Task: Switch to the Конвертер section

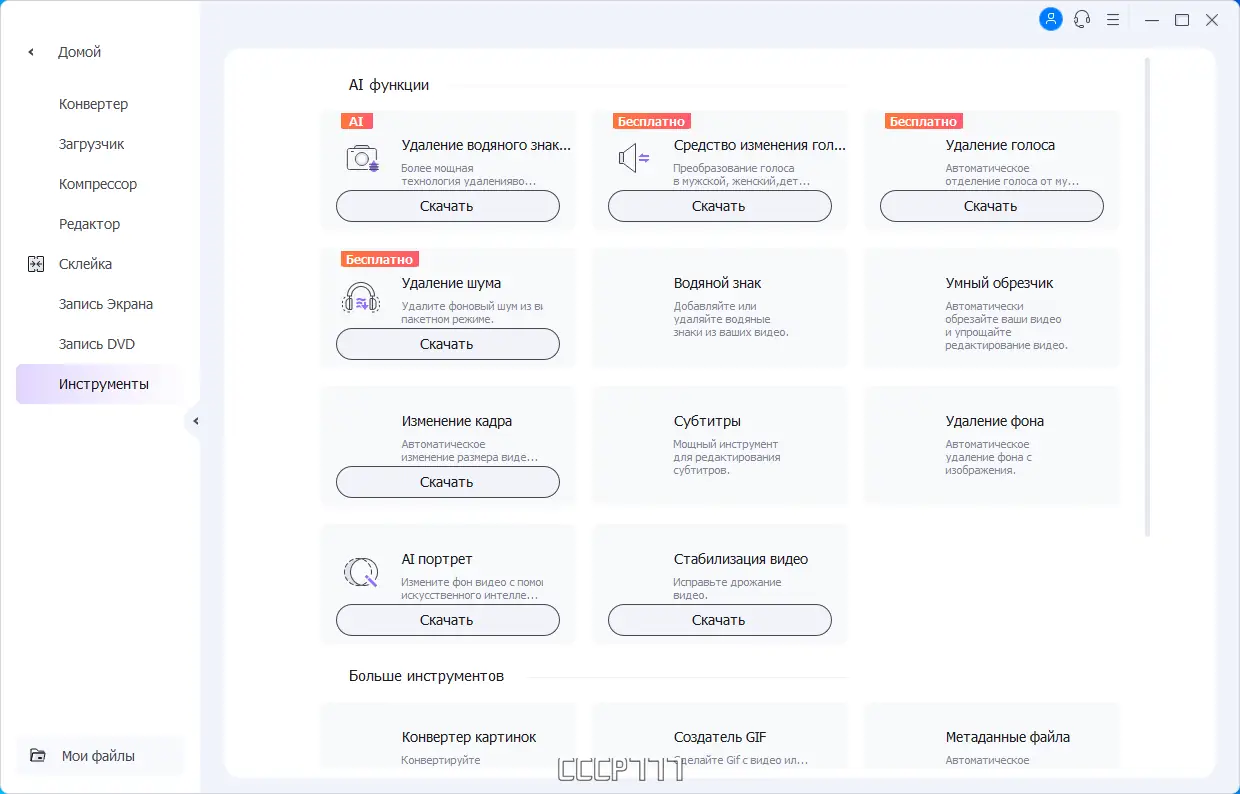Action: point(93,104)
